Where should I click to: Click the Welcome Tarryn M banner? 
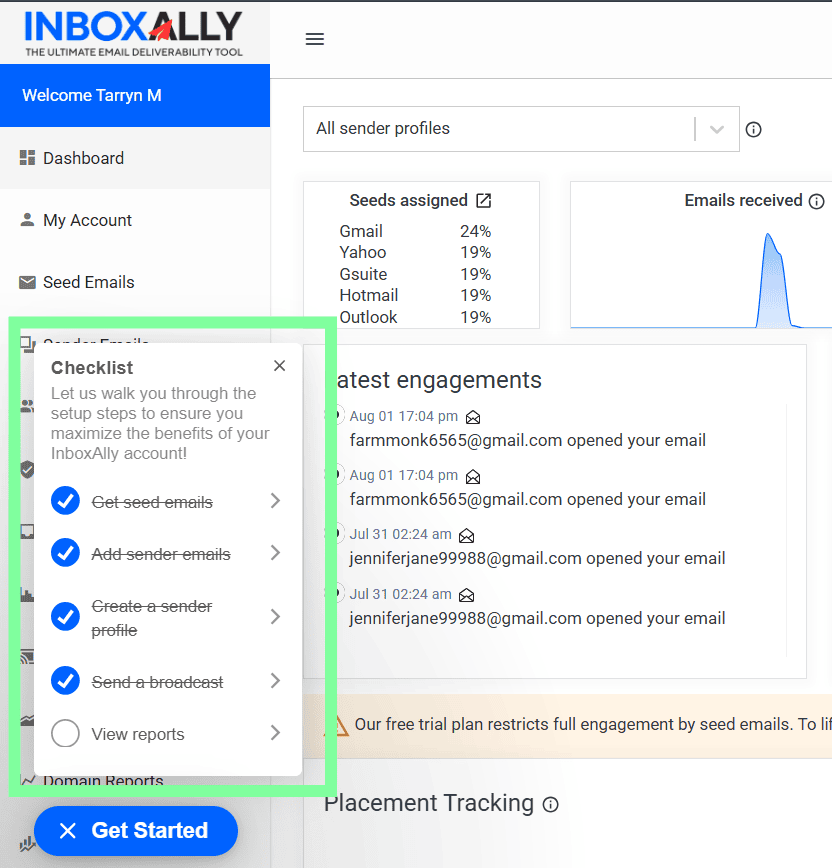click(x=135, y=95)
